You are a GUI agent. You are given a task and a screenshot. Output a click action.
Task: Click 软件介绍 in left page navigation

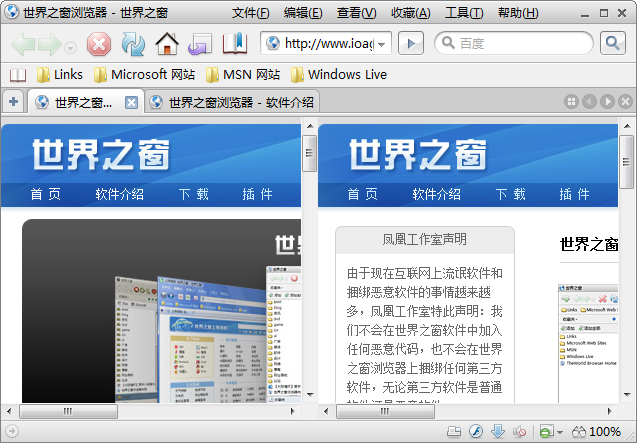point(119,194)
